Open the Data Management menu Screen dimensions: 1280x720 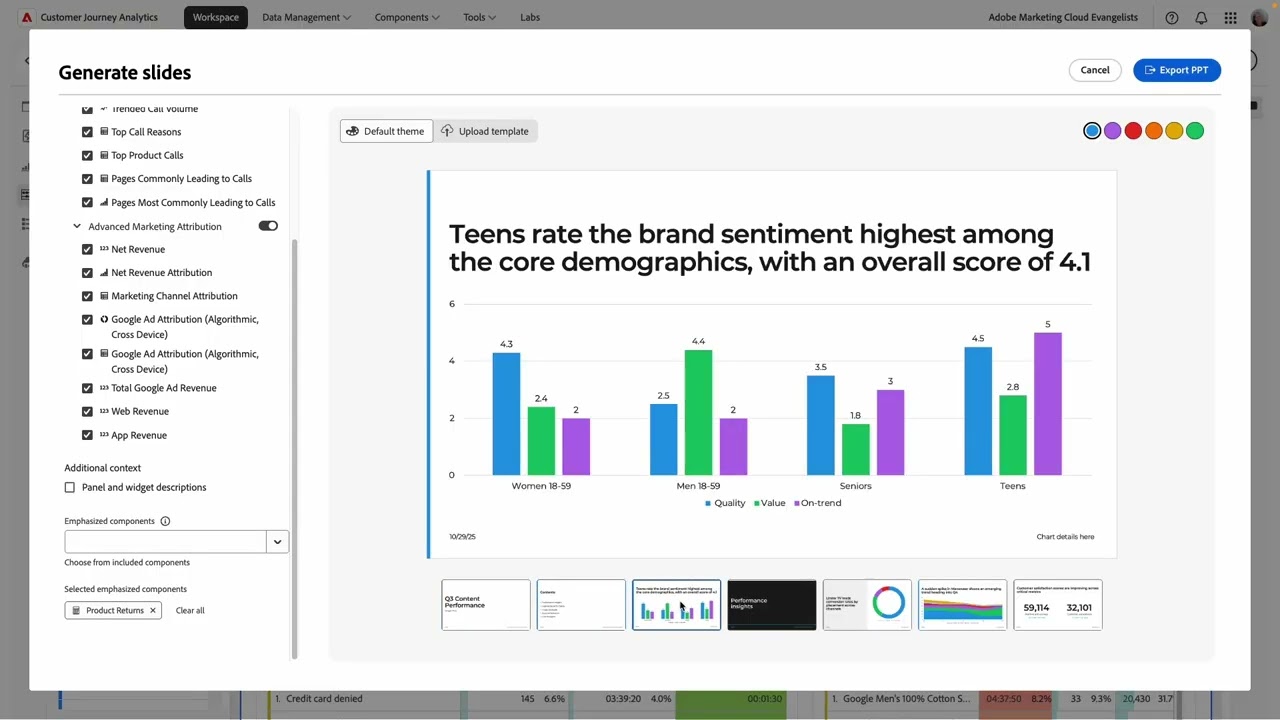coord(306,17)
